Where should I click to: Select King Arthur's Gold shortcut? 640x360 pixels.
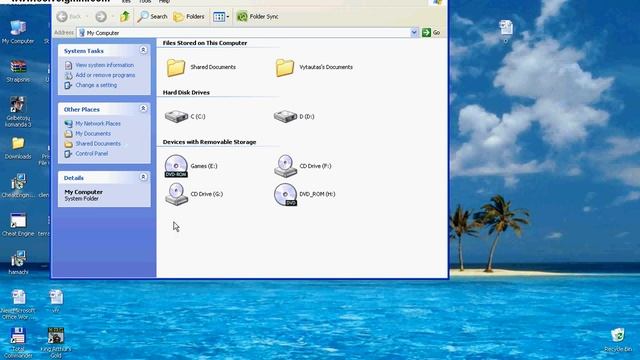pyautogui.click(x=56, y=336)
